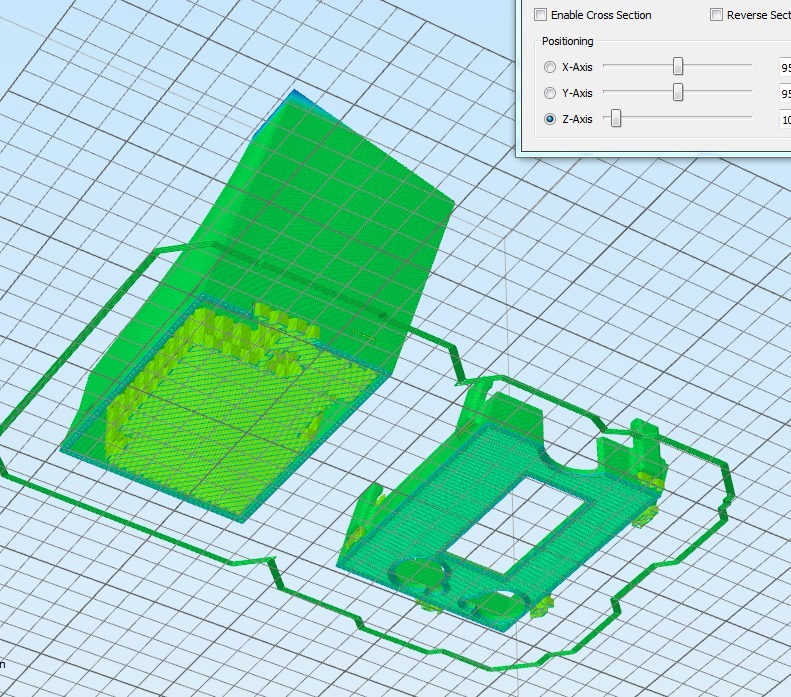Click the Positioning group label
This screenshot has height=697, width=791.
pos(568,41)
